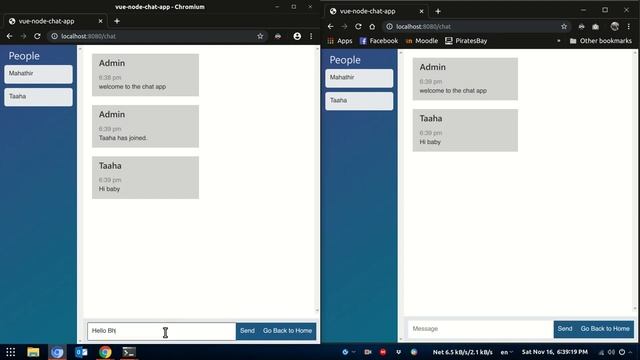This screenshot has width=640, height=360.
Task: Open incognito indicator in left Chromium window
Action: pos(278,36)
